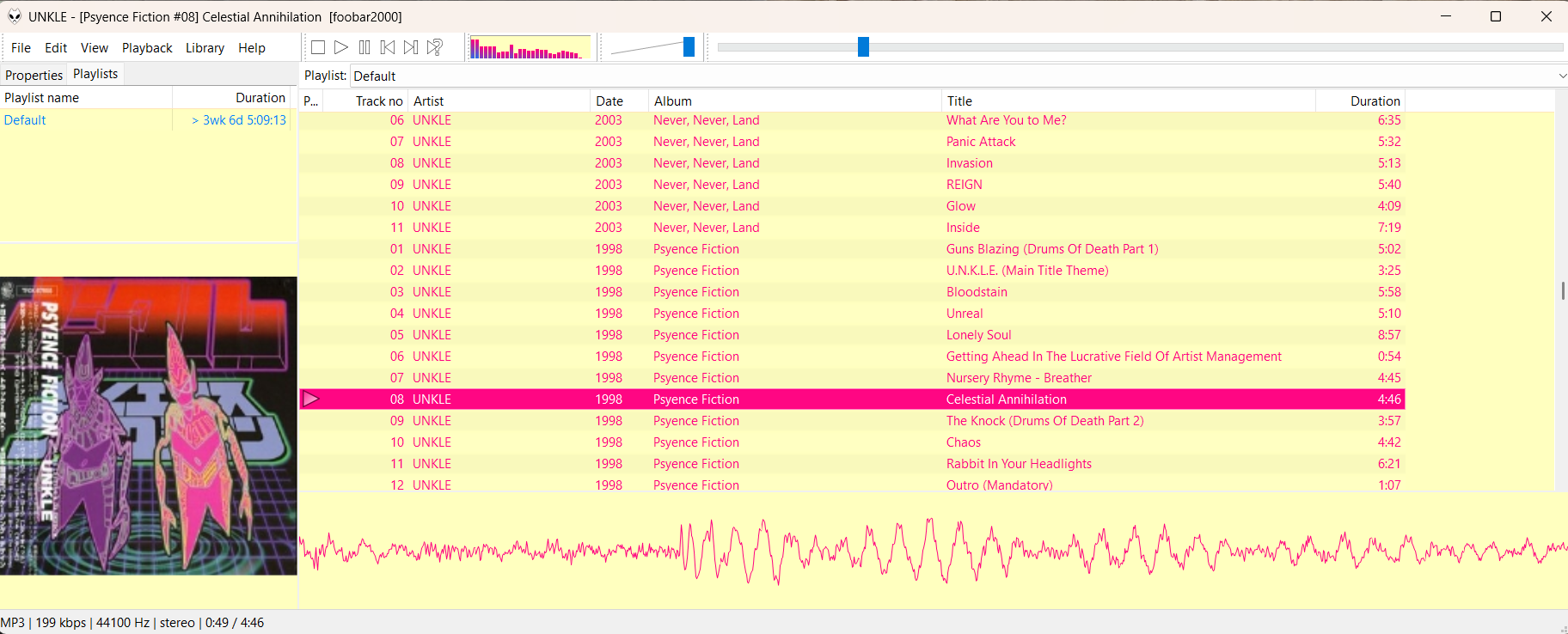The image size is (1568, 634).
Task: Click the Psyence Fiction album art
Action: click(x=149, y=425)
